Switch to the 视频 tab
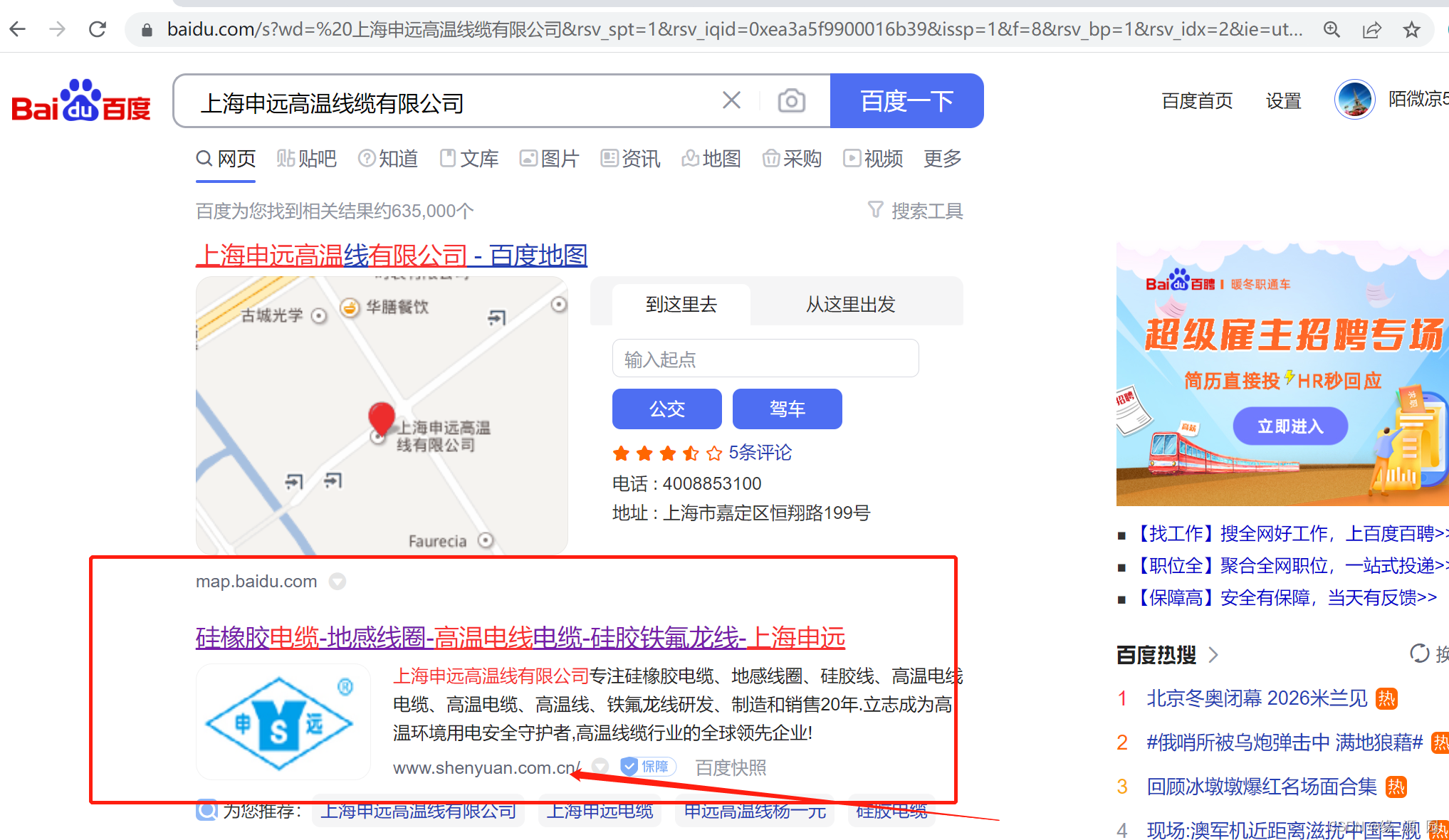The width and height of the screenshot is (1449, 840). [873, 159]
